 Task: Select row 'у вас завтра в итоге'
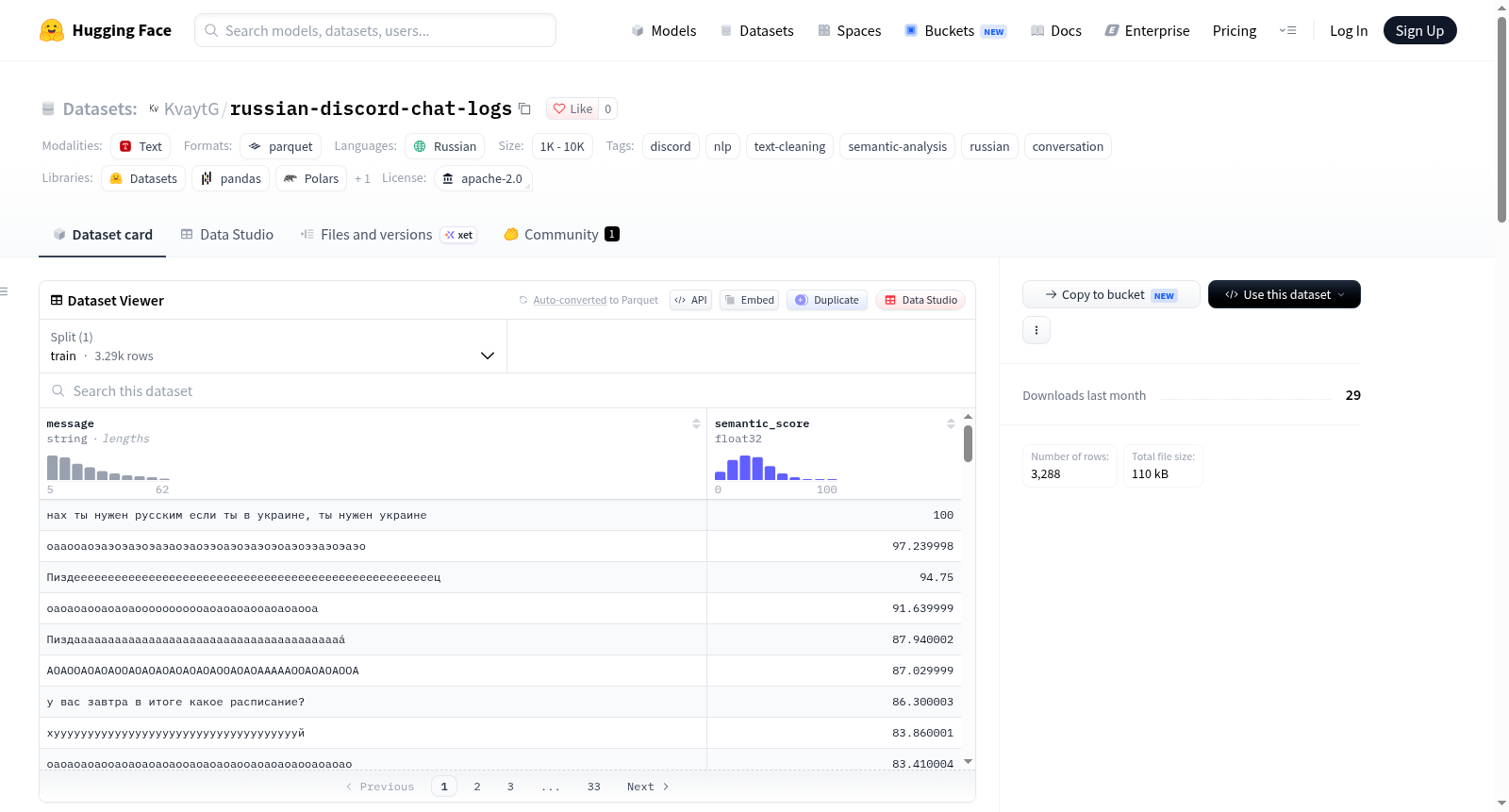click(x=500, y=702)
